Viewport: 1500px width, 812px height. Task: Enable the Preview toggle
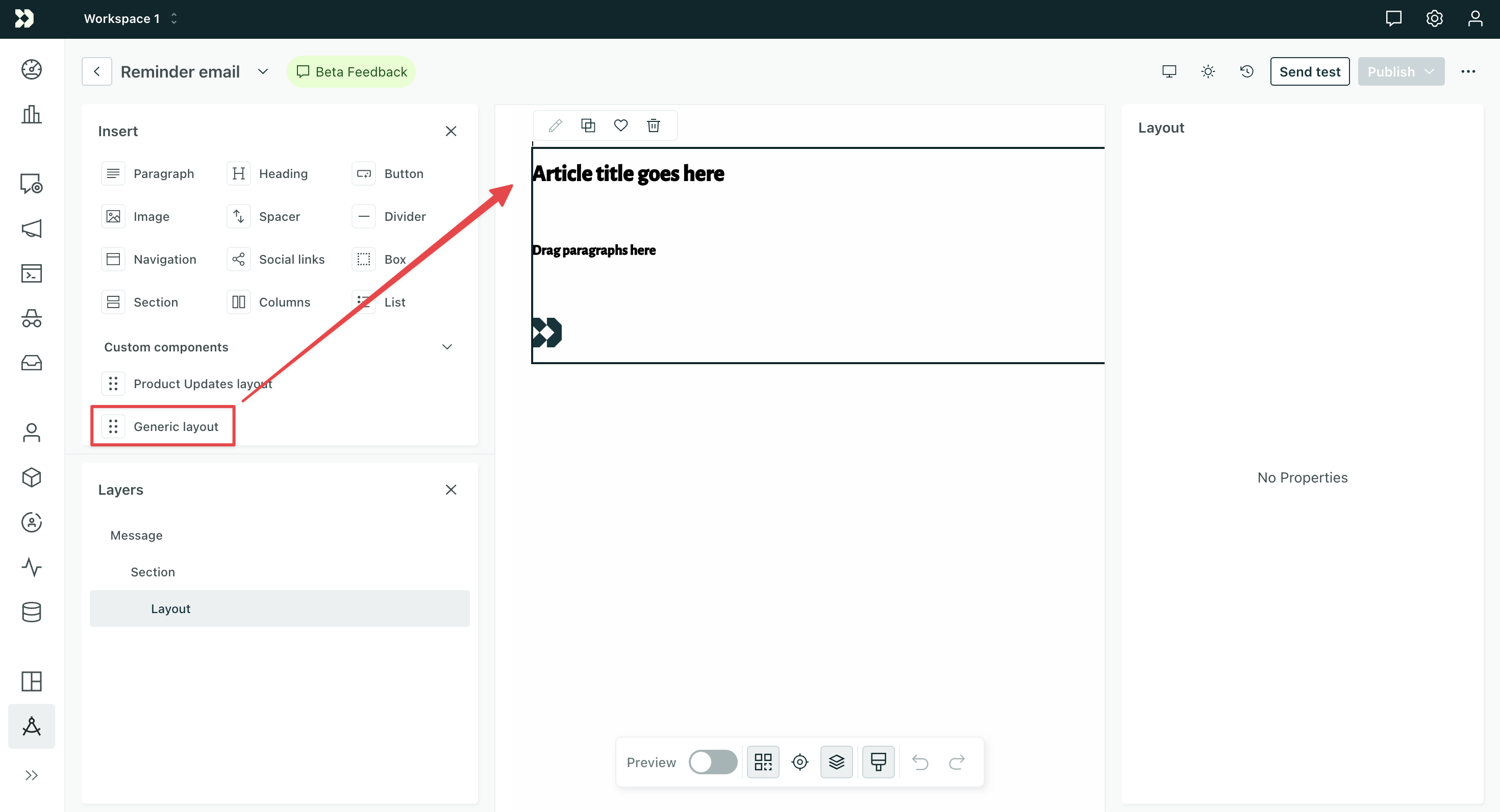(x=713, y=762)
